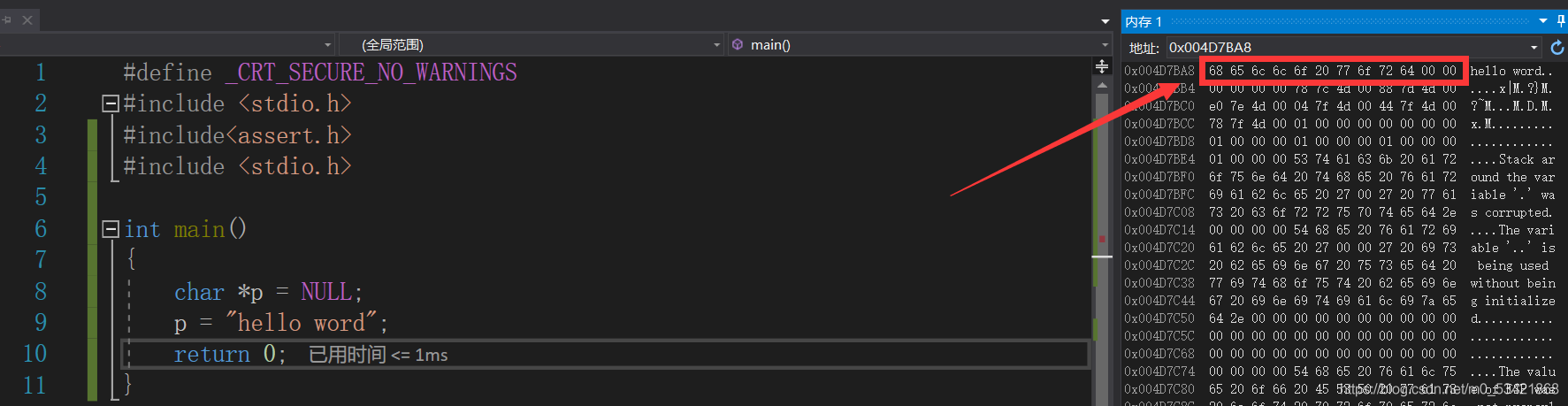The image size is (1568, 406).
Task: Click the 已用时间 <= 1ms perf tip
Action: click(x=378, y=355)
